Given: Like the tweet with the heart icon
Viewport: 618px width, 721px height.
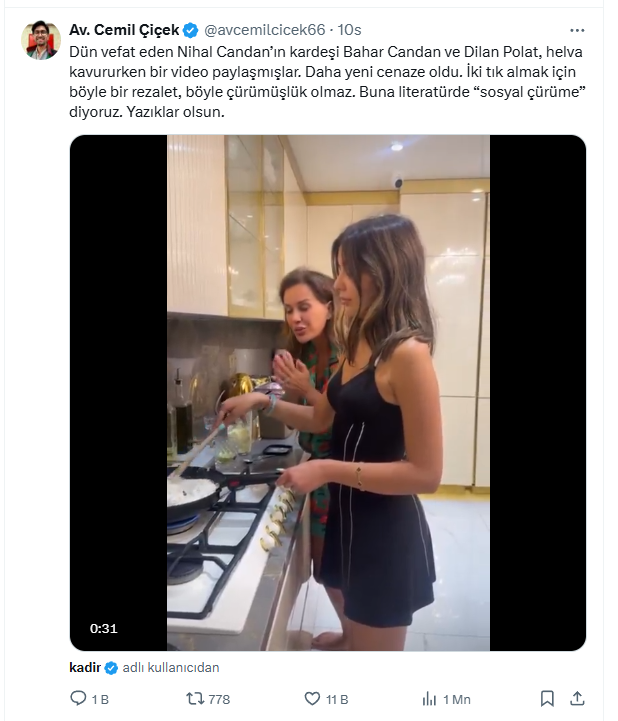Looking at the screenshot, I should coord(312,699).
